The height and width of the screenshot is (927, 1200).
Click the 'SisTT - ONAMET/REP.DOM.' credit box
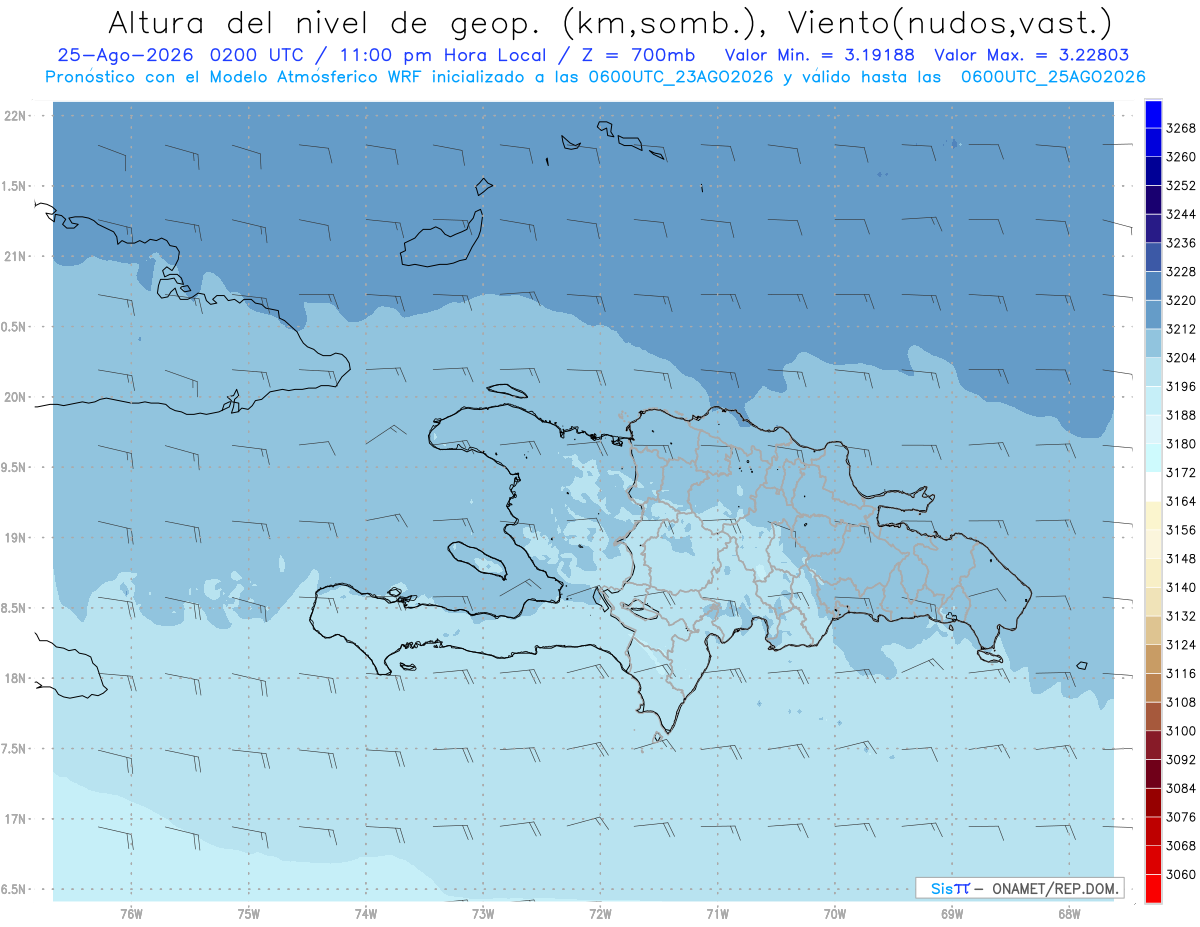[1019, 888]
